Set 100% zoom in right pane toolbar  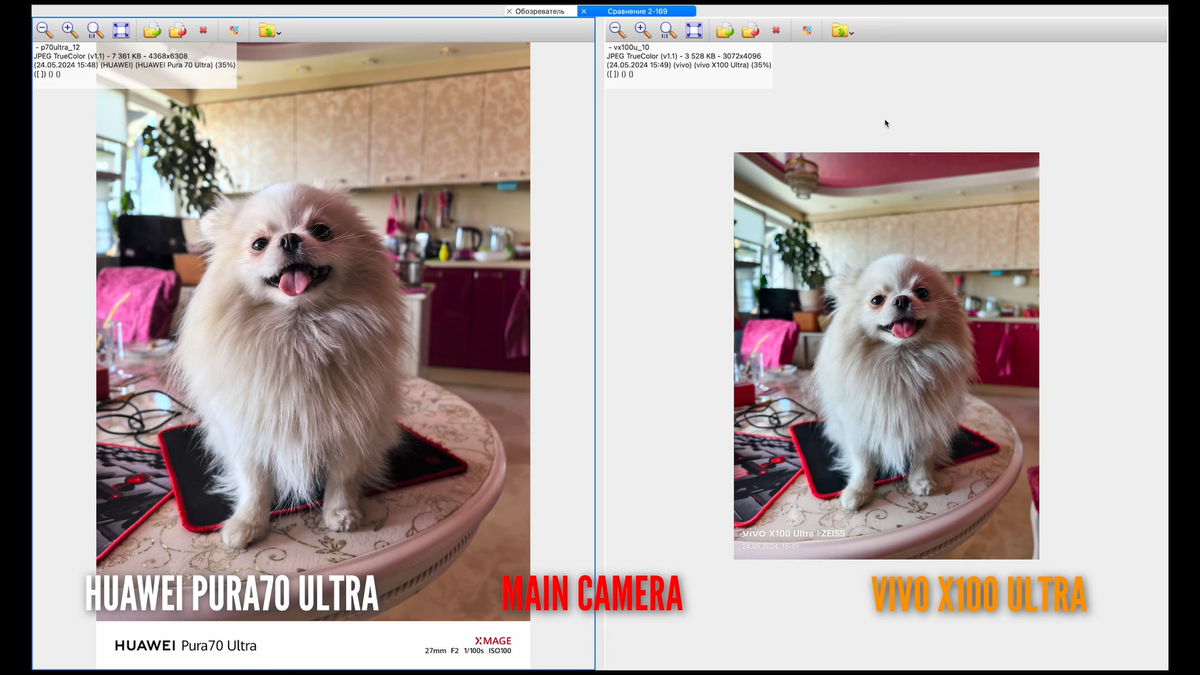[668, 31]
